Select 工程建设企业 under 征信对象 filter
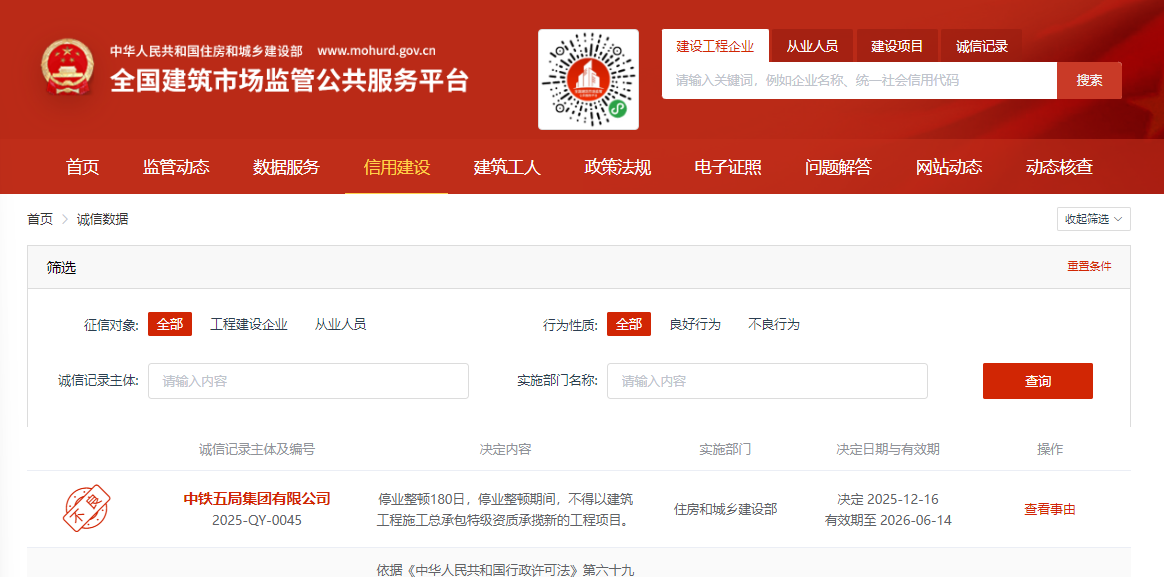1164x577 pixels. (249, 324)
